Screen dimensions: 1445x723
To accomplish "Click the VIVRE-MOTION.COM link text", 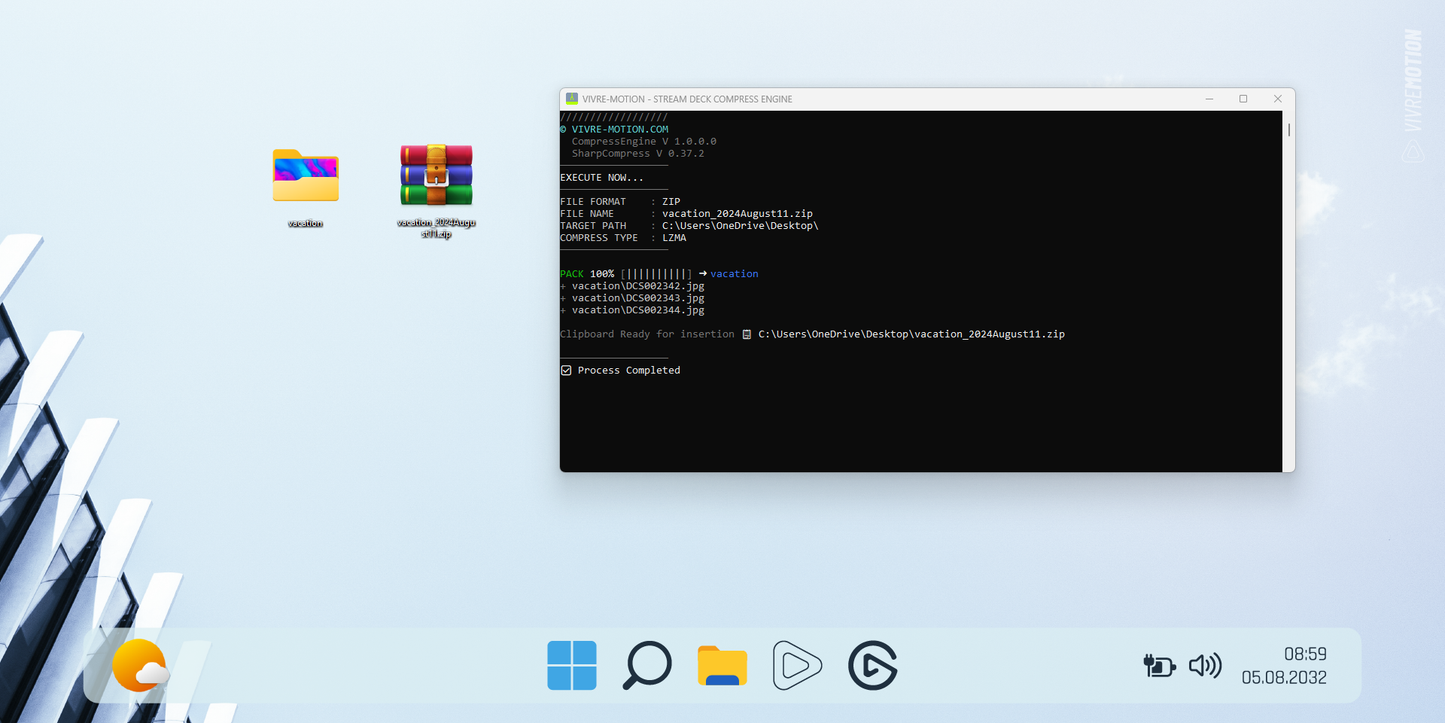I will (x=619, y=129).
